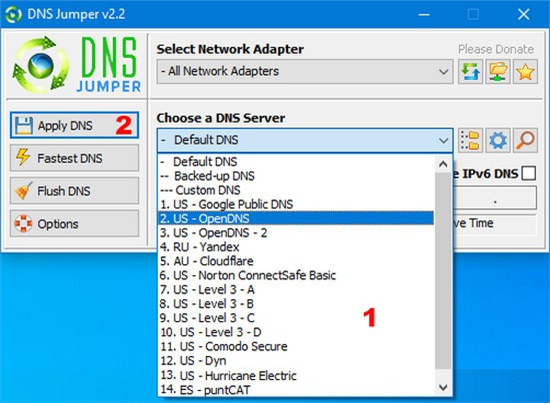Click the refresh network adapters icon

click(x=470, y=72)
